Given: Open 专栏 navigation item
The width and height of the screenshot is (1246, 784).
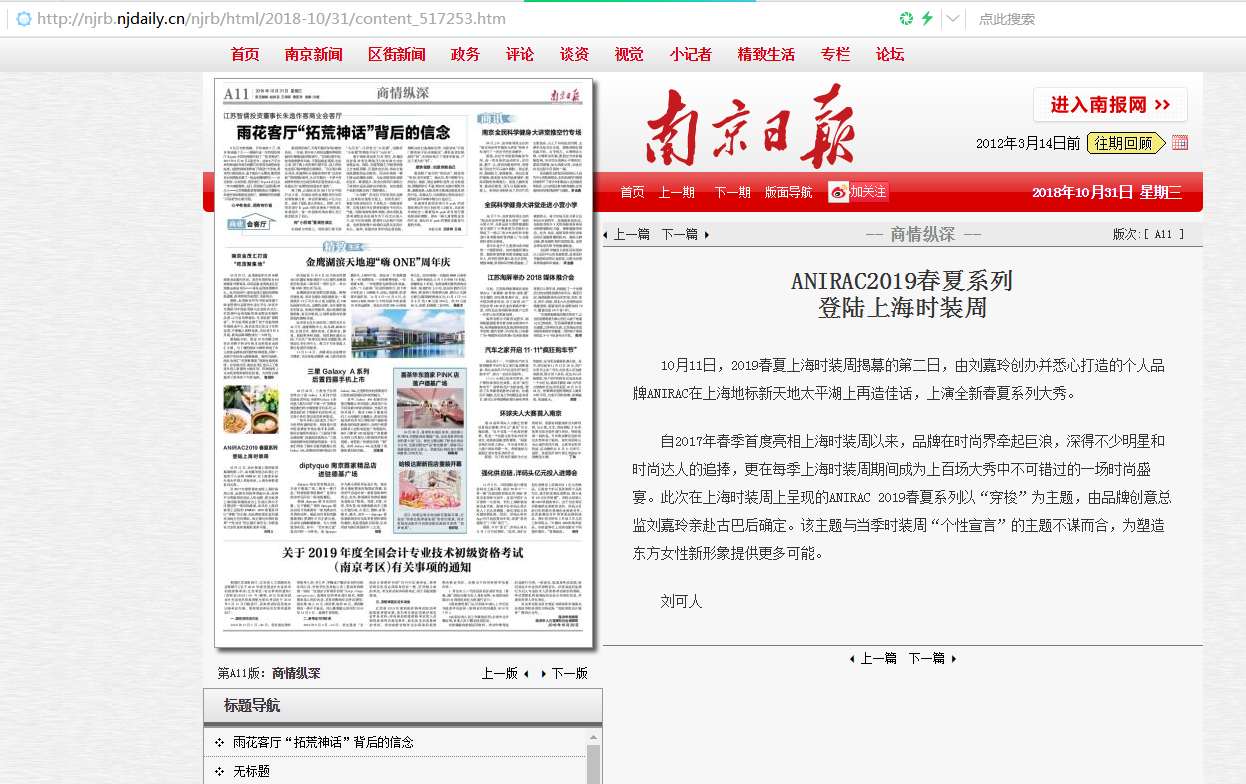Looking at the screenshot, I should [x=835, y=54].
